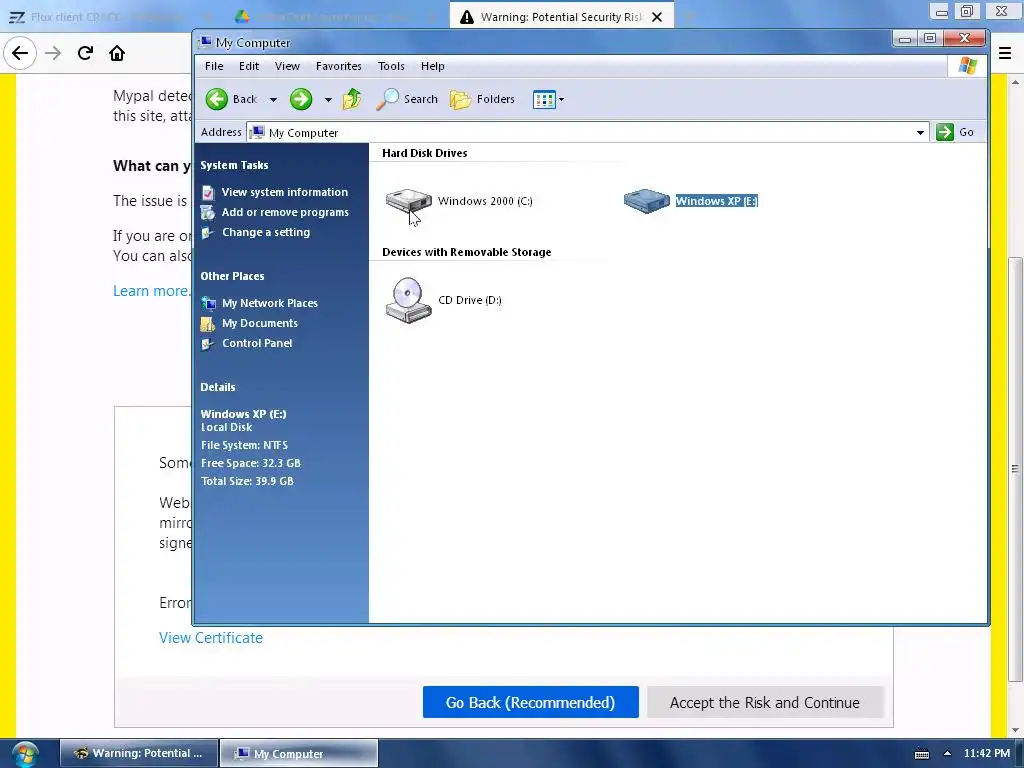This screenshot has width=1024, height=768.
Task: Click the Windows XP (E:) drive label
Action: [716, 201]
